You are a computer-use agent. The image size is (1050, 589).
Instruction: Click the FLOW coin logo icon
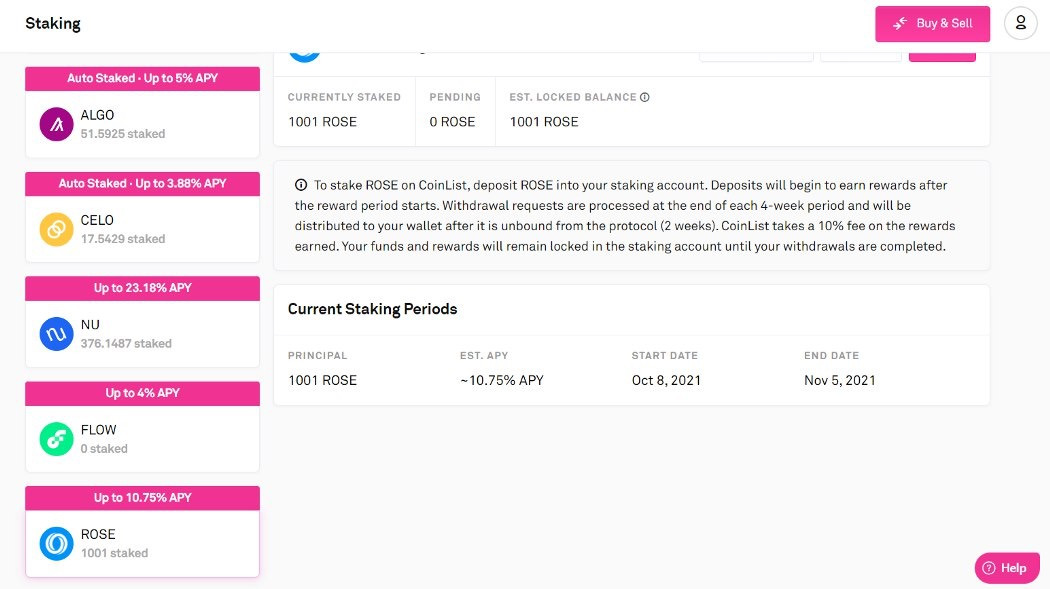[56, 438]
